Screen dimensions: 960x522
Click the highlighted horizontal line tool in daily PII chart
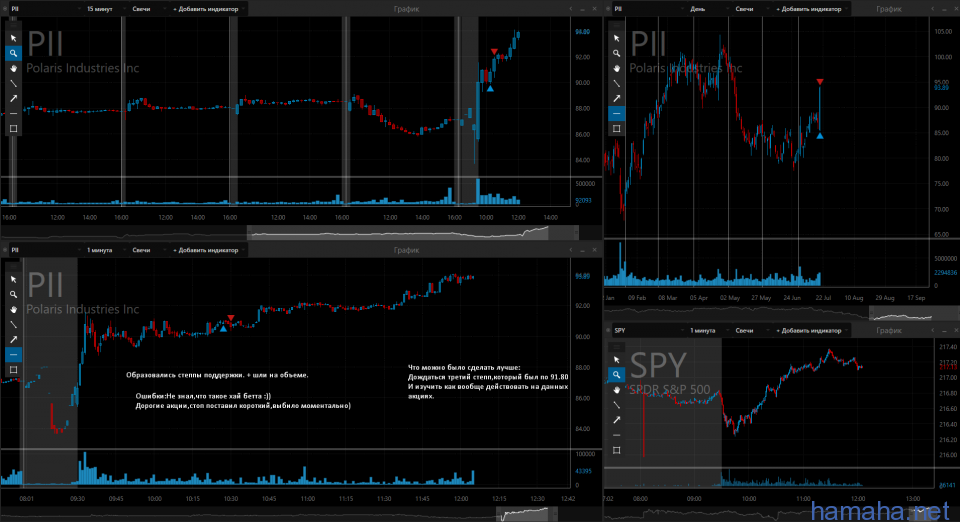[x=617, y=113]
